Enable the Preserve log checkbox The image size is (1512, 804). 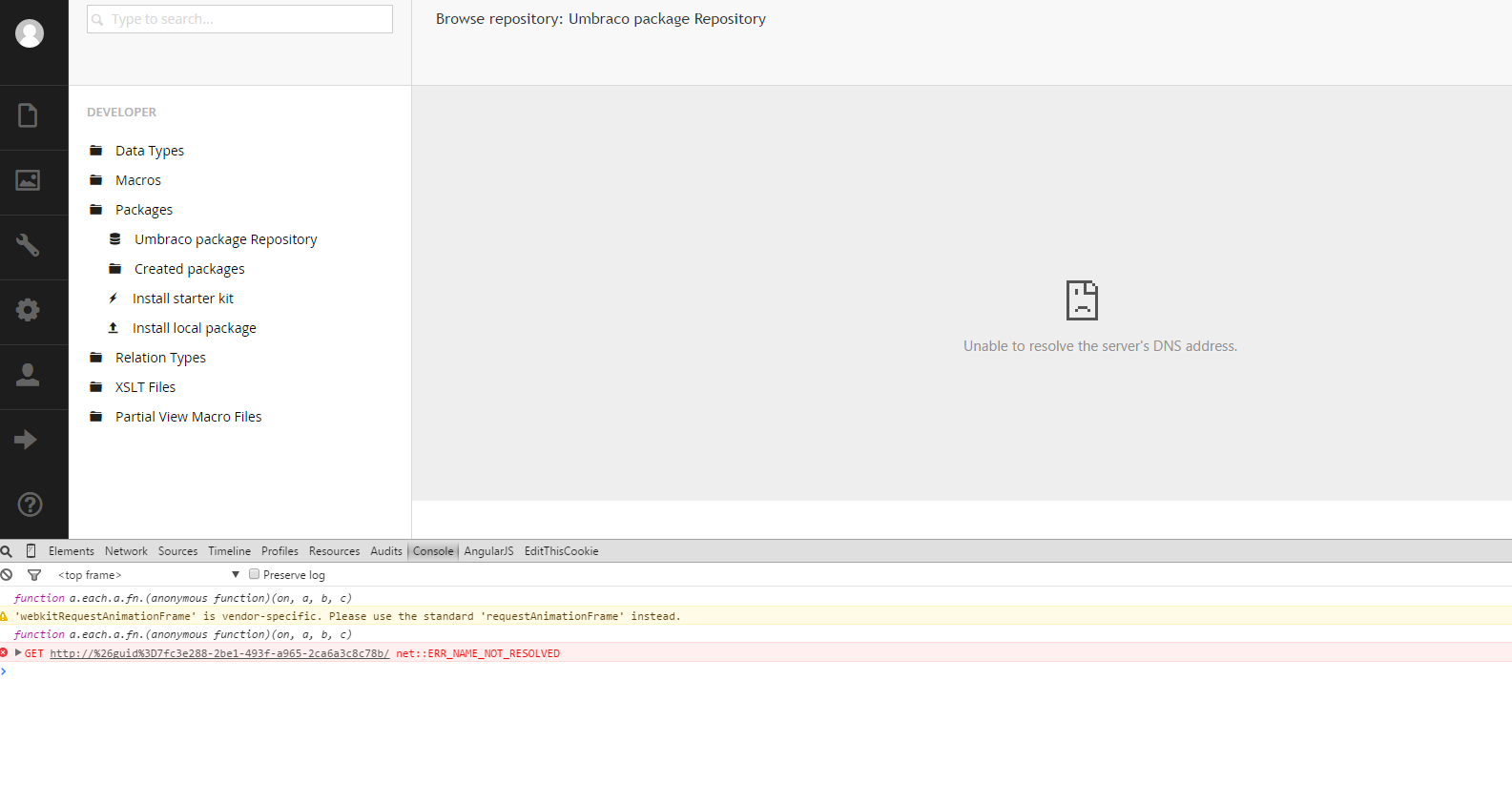[x=255, y=574]
